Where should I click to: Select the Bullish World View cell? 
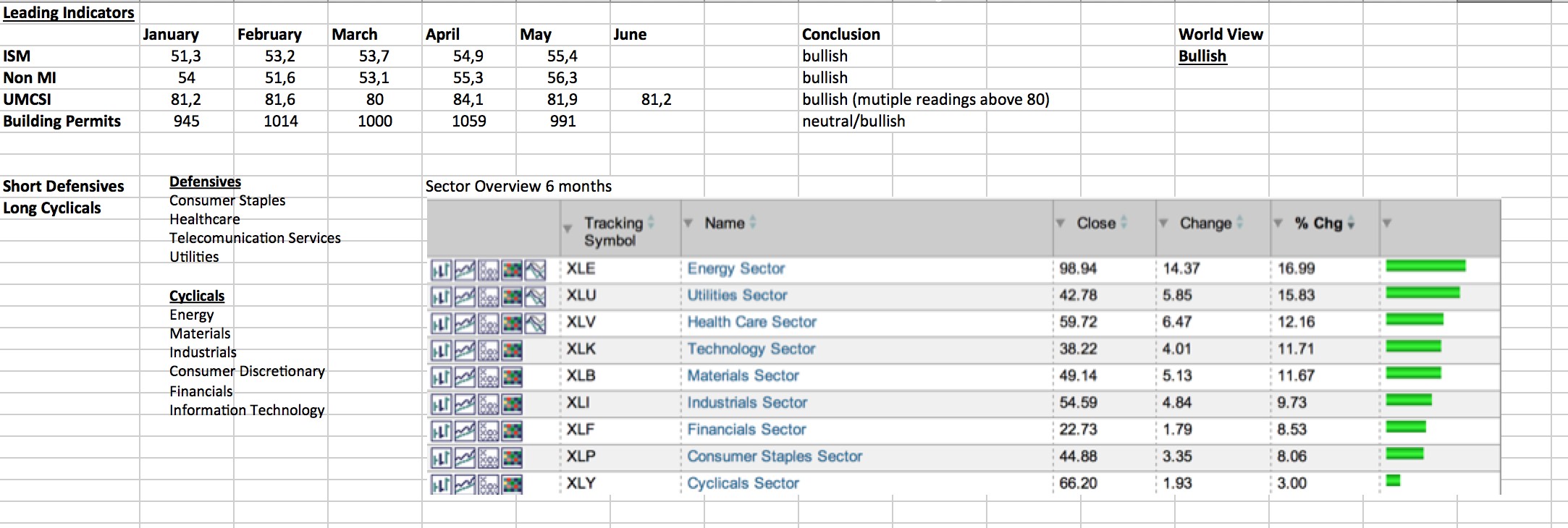pyautogui.click(x=1202, y=56)
